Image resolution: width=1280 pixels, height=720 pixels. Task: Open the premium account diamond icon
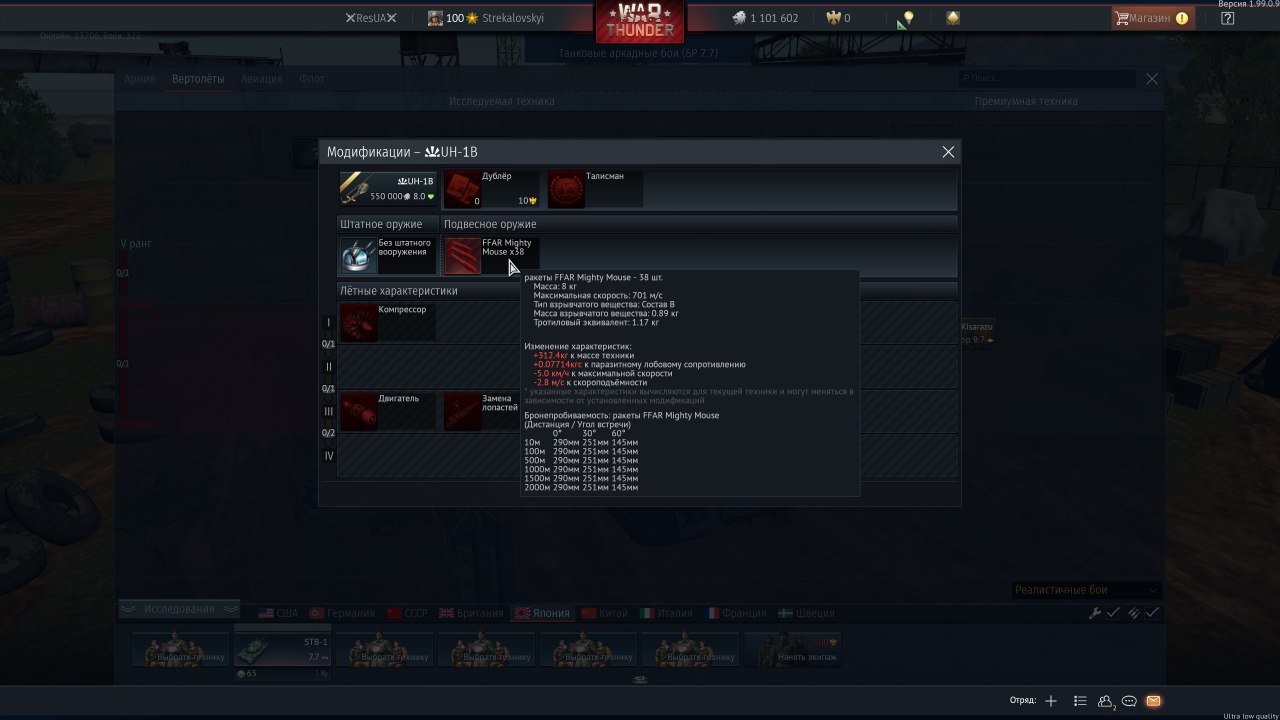pyautogui.click(x=953, y=18)
